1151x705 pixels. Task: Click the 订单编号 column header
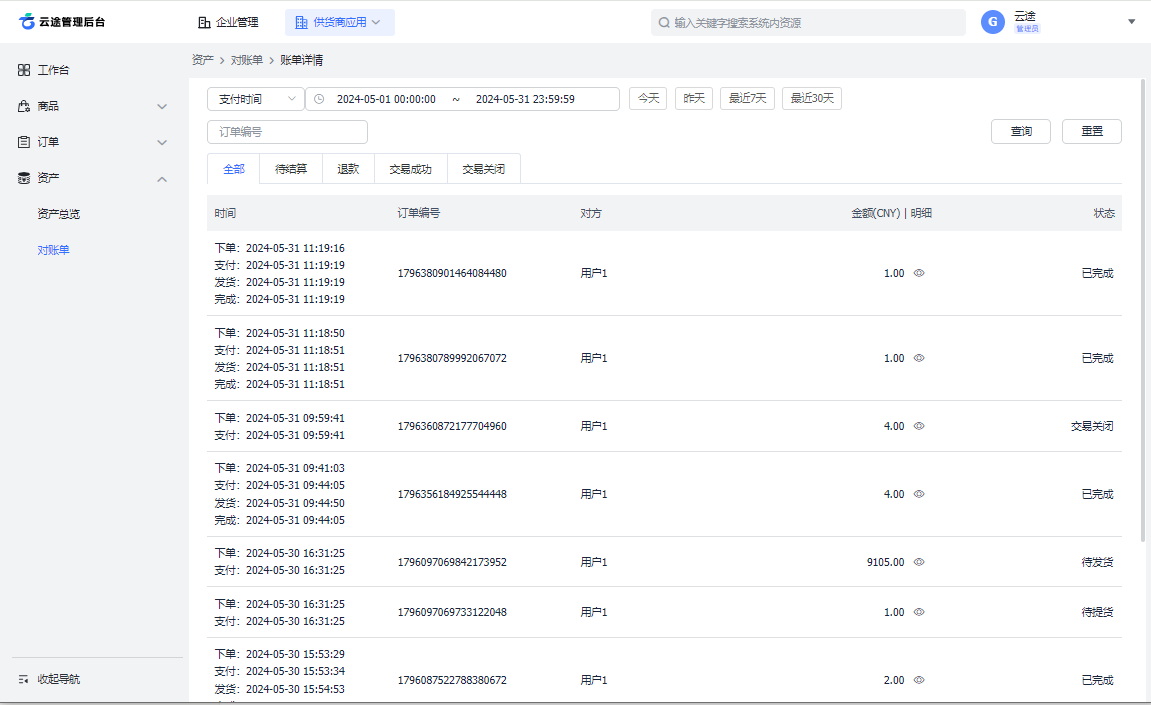pos(418,213)
